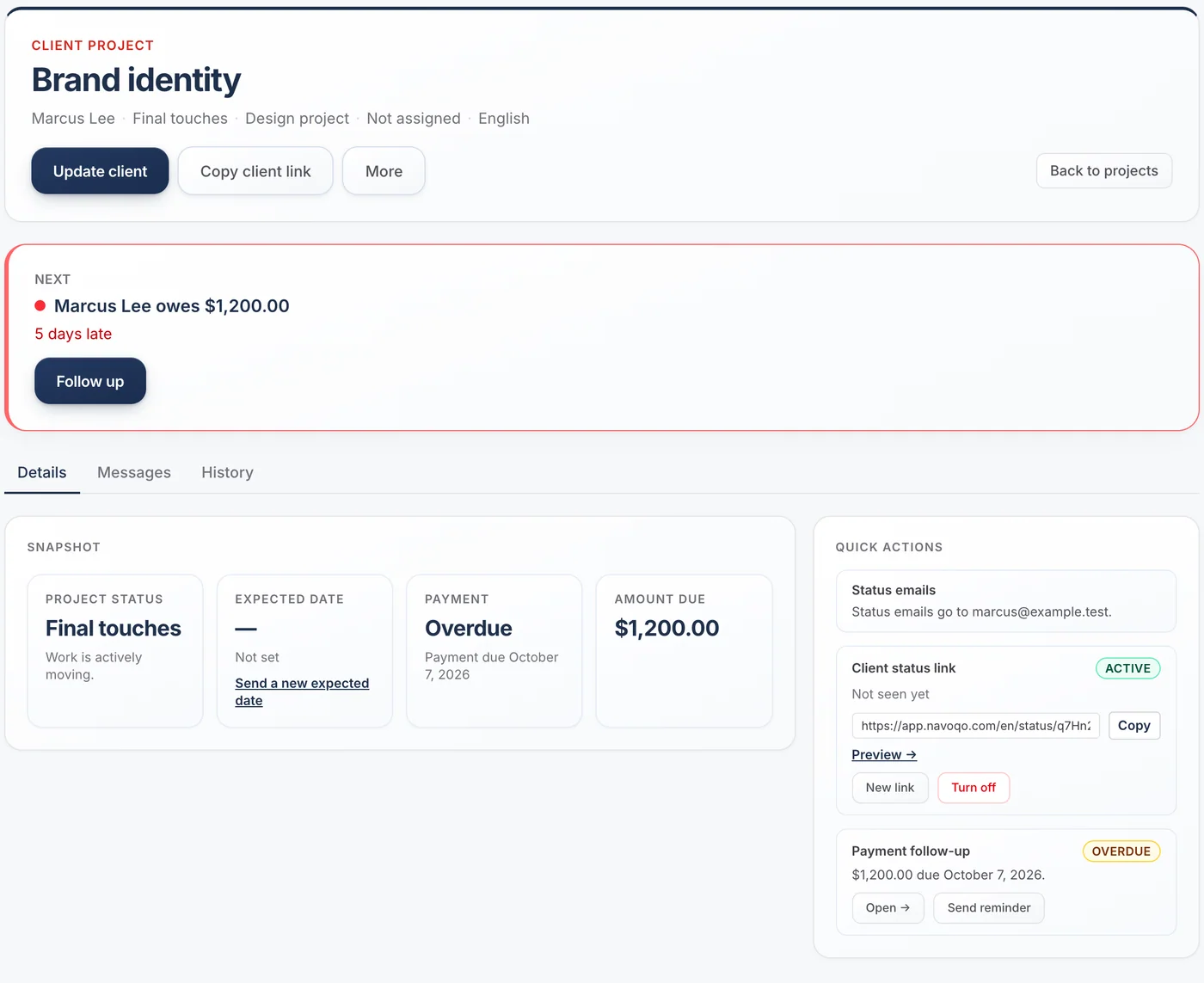Viewport: 1204px width, 983px height.
Task: Click 'Payment due October 7, 2026' text
Action: pos(491,666)
